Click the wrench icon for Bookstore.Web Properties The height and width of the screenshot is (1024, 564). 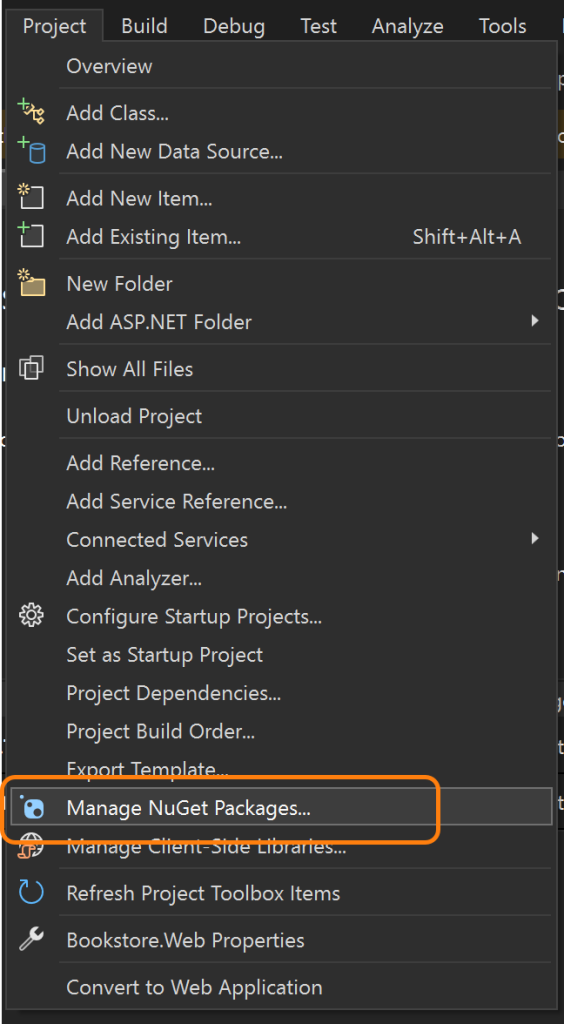pos(31,940)
